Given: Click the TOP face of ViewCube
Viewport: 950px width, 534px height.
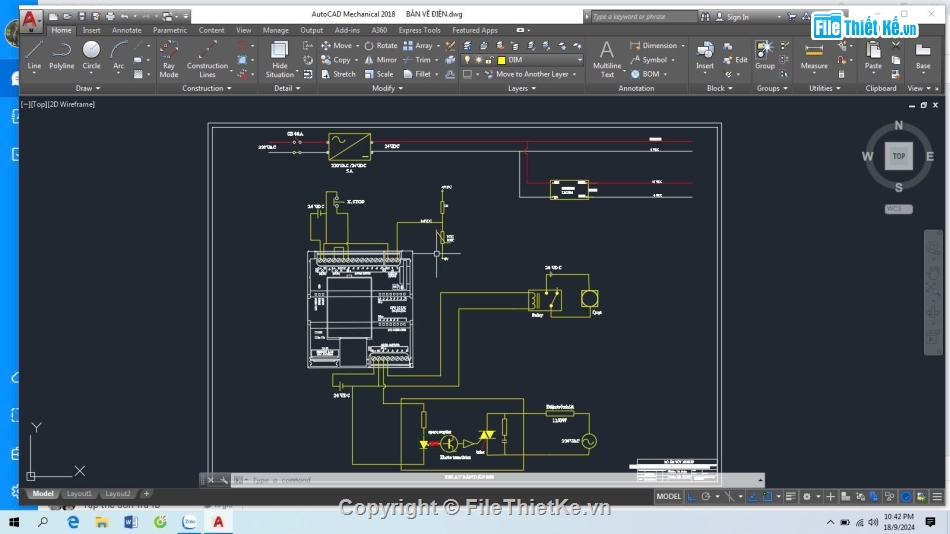Looking at the screenshot, I should (x=899, y=156).
